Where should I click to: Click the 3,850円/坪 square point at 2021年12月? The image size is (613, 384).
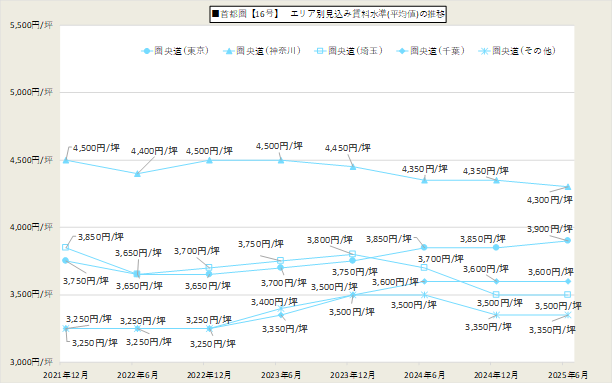[66, 248]
